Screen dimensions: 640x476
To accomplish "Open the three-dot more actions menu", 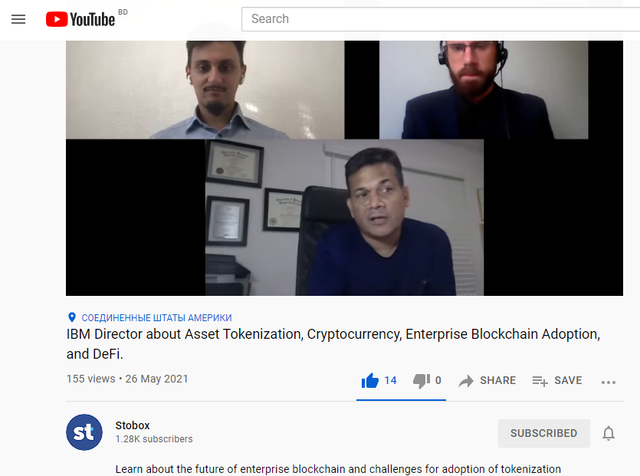I will (x=608, y=382).
